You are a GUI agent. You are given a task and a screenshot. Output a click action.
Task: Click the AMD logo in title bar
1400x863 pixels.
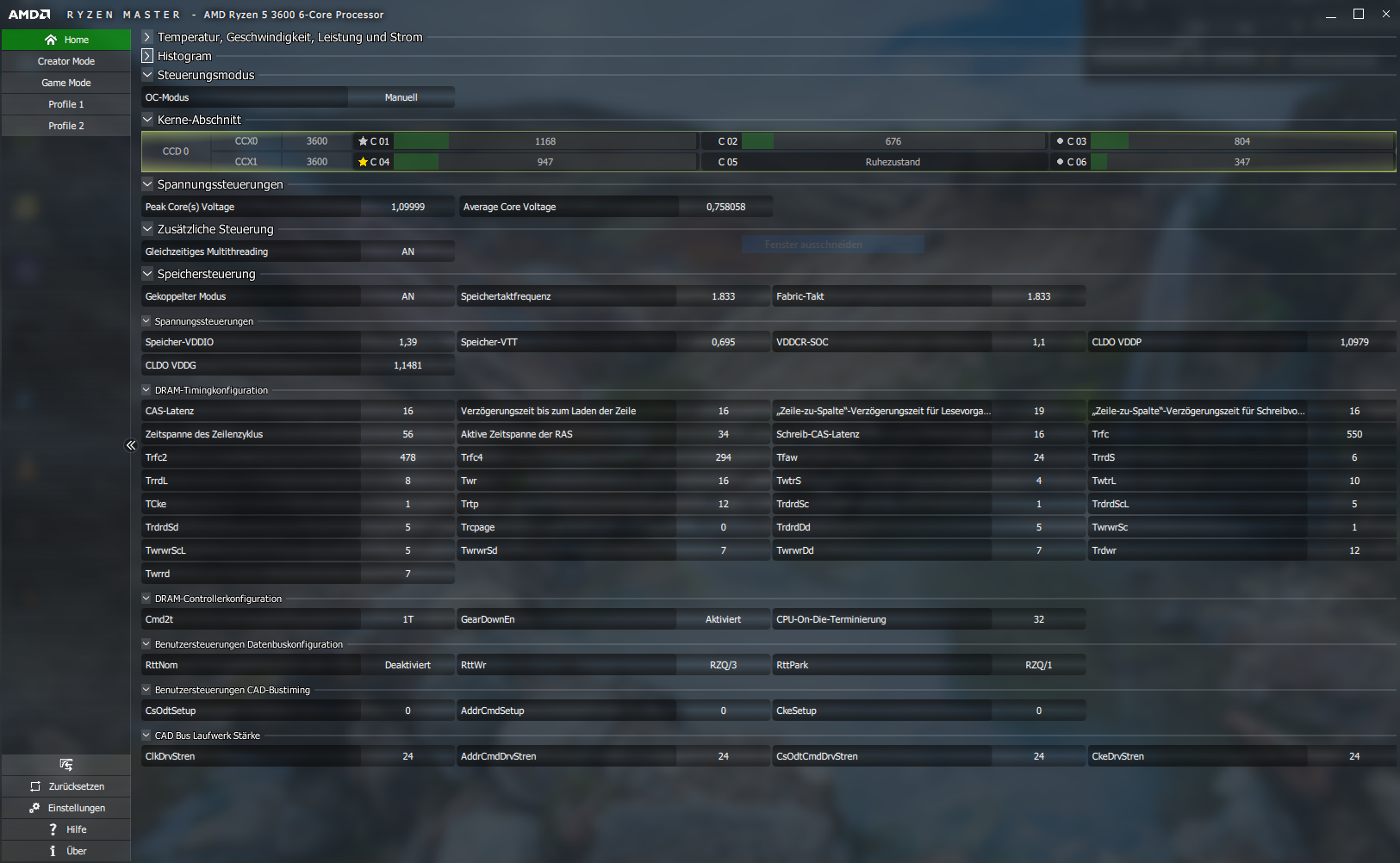(x=29, y=15)
